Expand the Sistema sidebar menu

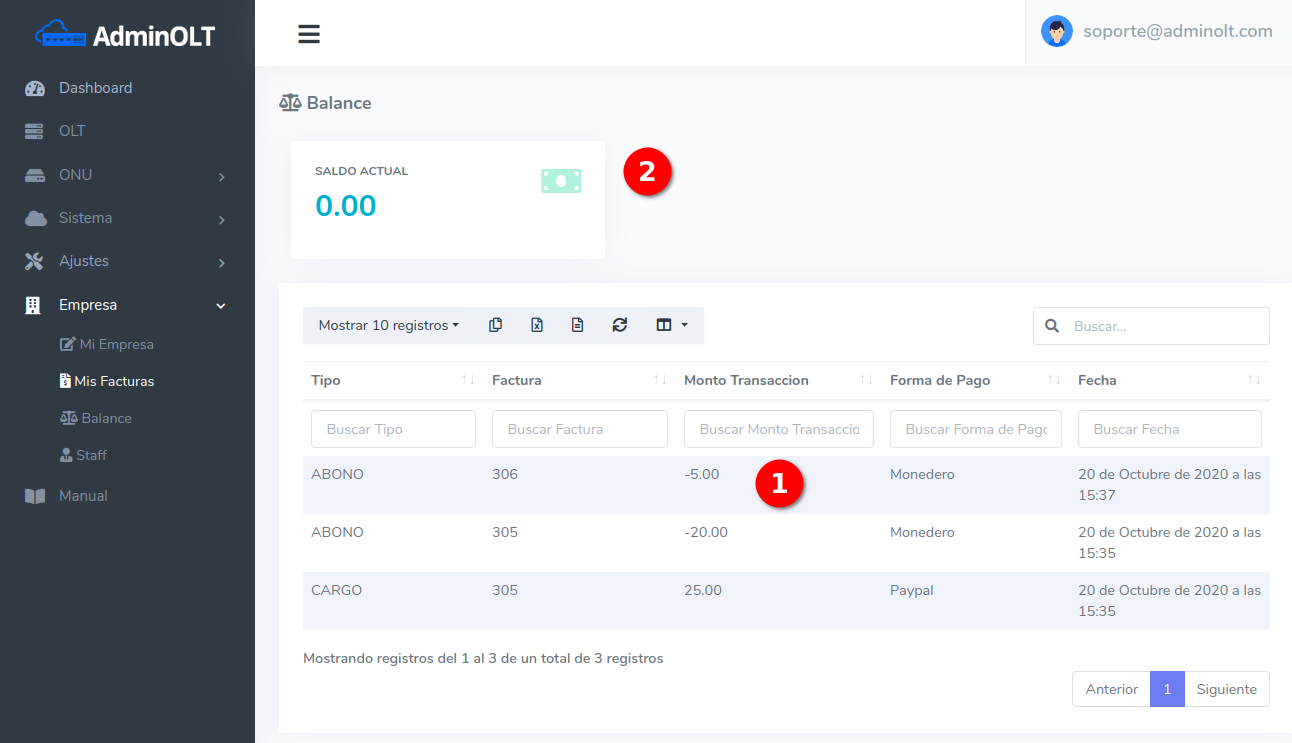[126, 218]
